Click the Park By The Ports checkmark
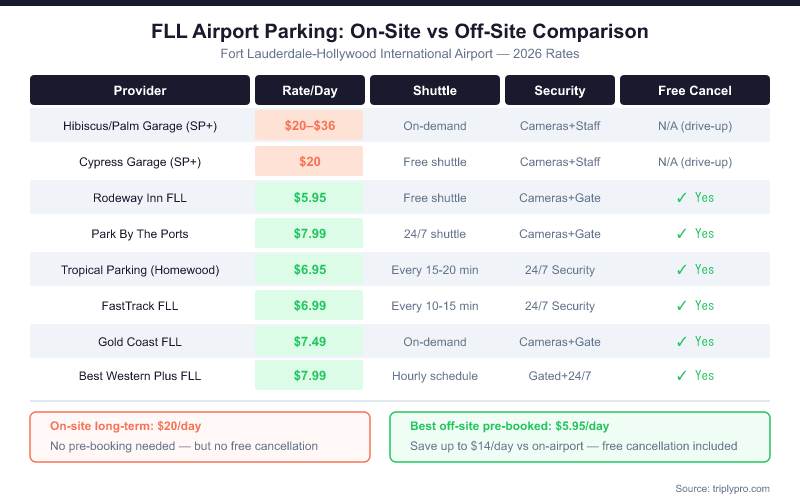 point(681,234)
